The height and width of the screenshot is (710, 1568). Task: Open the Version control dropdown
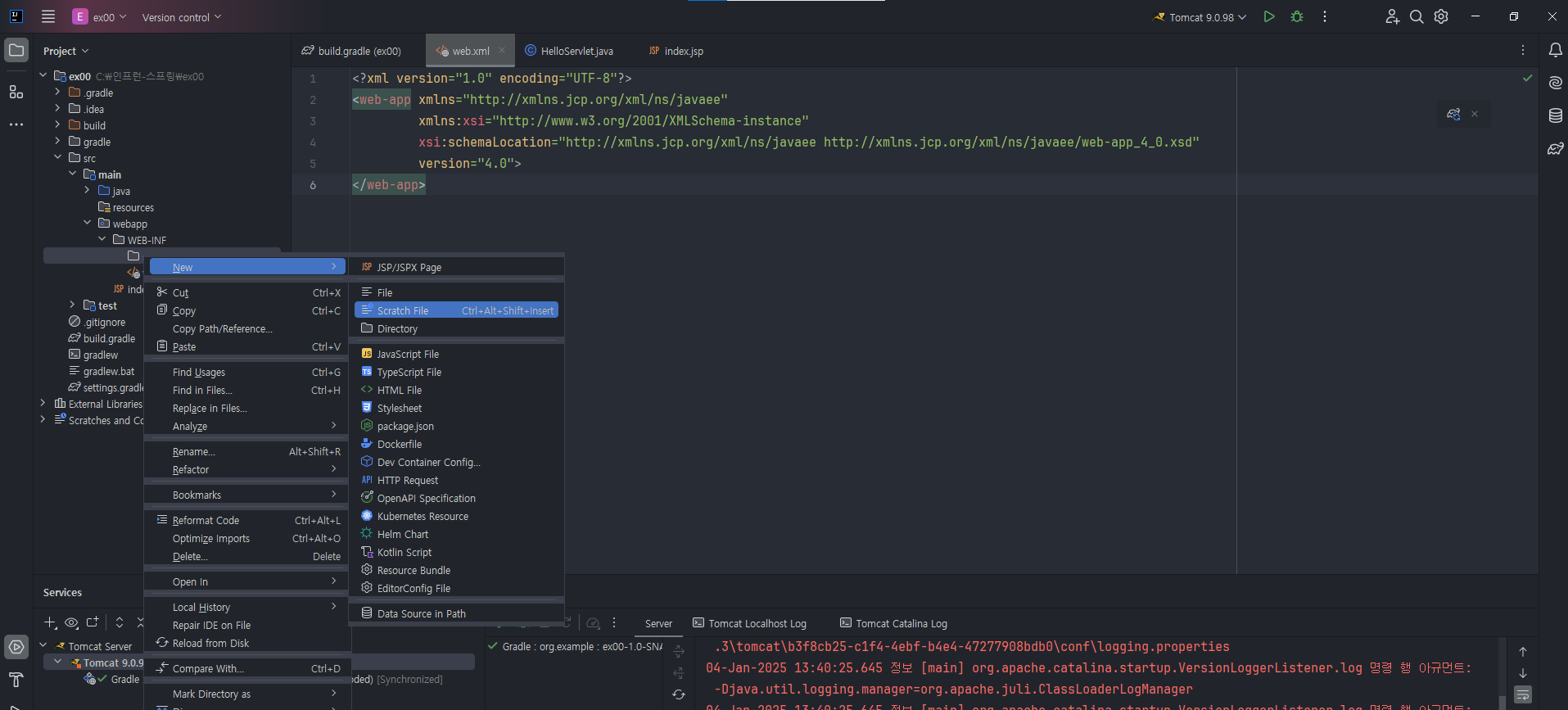[181, 17]
